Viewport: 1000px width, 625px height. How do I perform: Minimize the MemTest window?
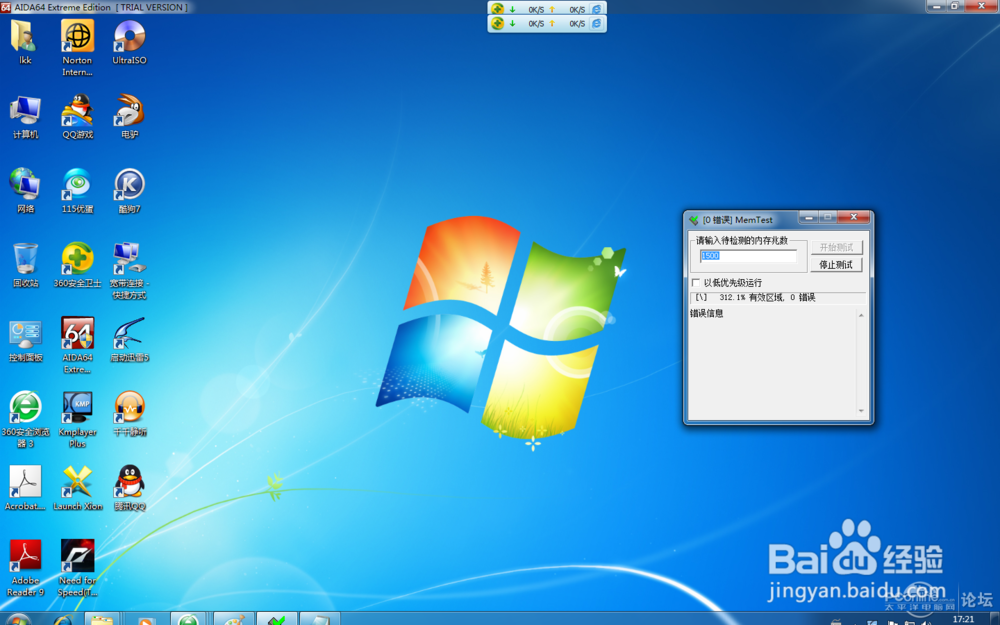(x=808, y=217)
